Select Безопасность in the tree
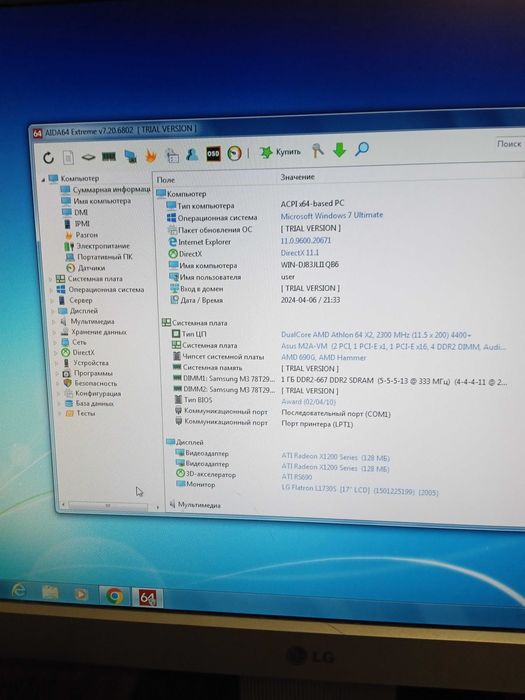The height and width of the screenshot is (700, 525). tap(90, 383)
